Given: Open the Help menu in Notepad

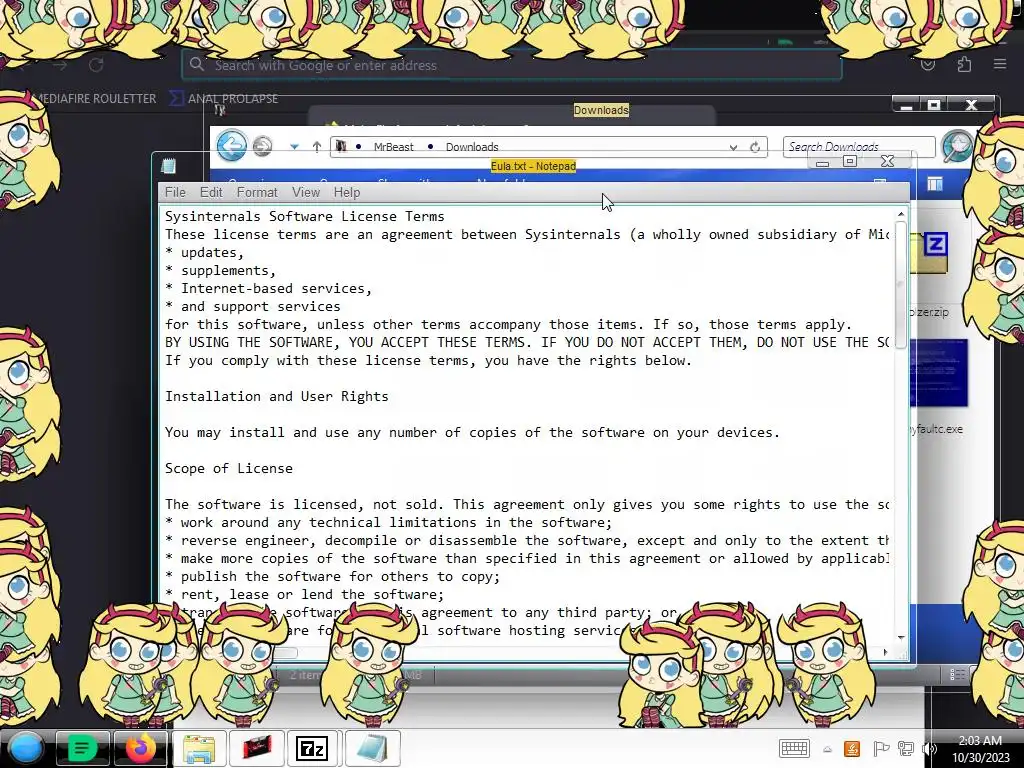Looking at the screenshot, I should coord(347,192).
